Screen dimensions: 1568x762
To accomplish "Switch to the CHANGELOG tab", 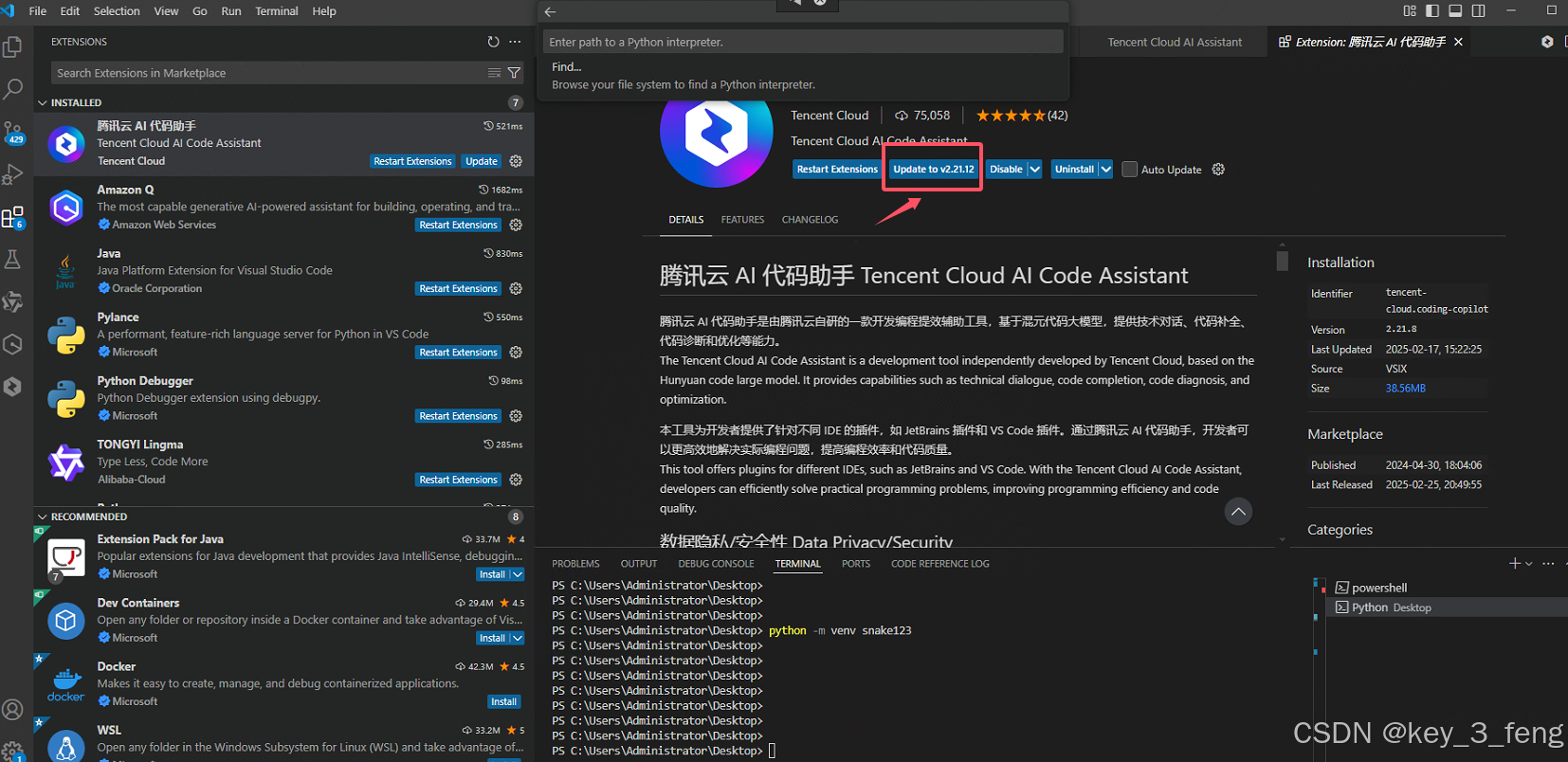I will tap(810, 219).
